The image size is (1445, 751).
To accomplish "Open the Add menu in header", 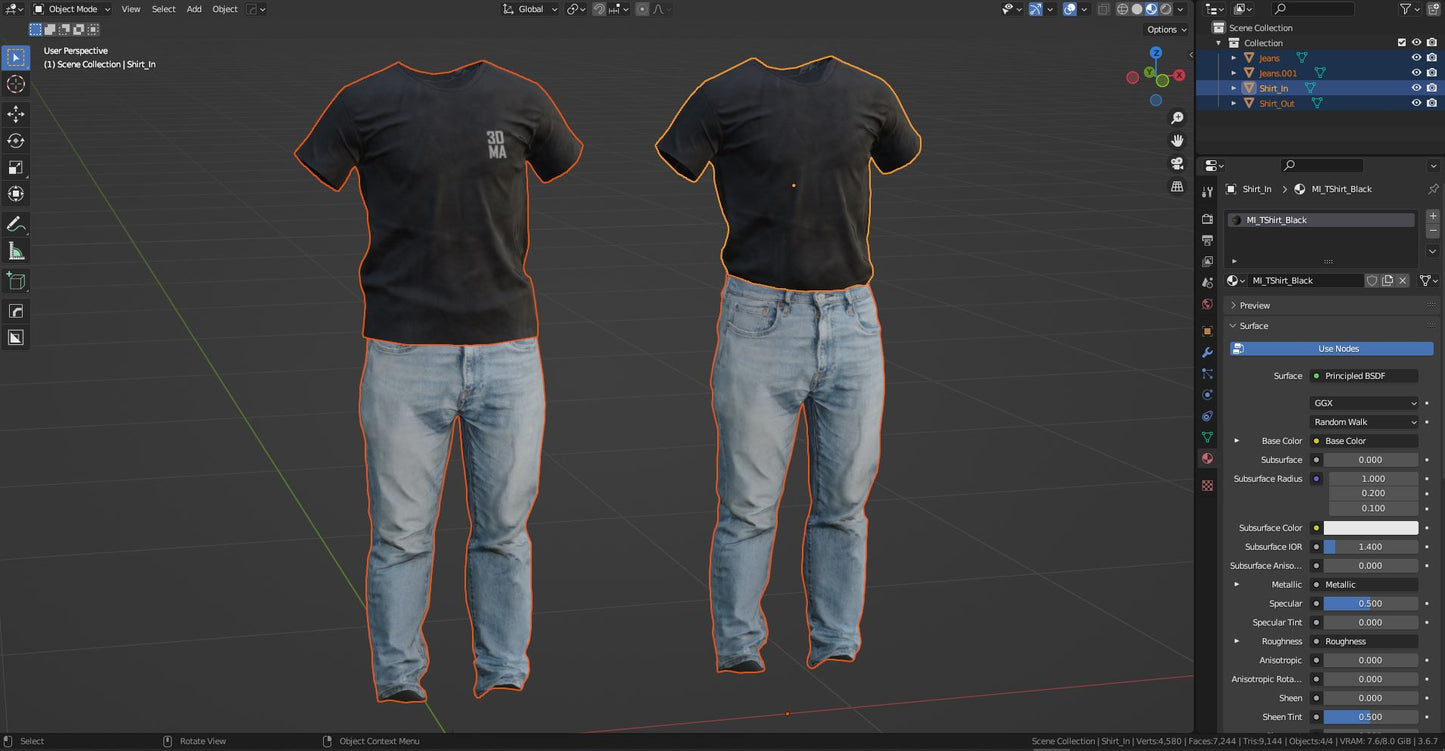I will click(x=194, y=9).
